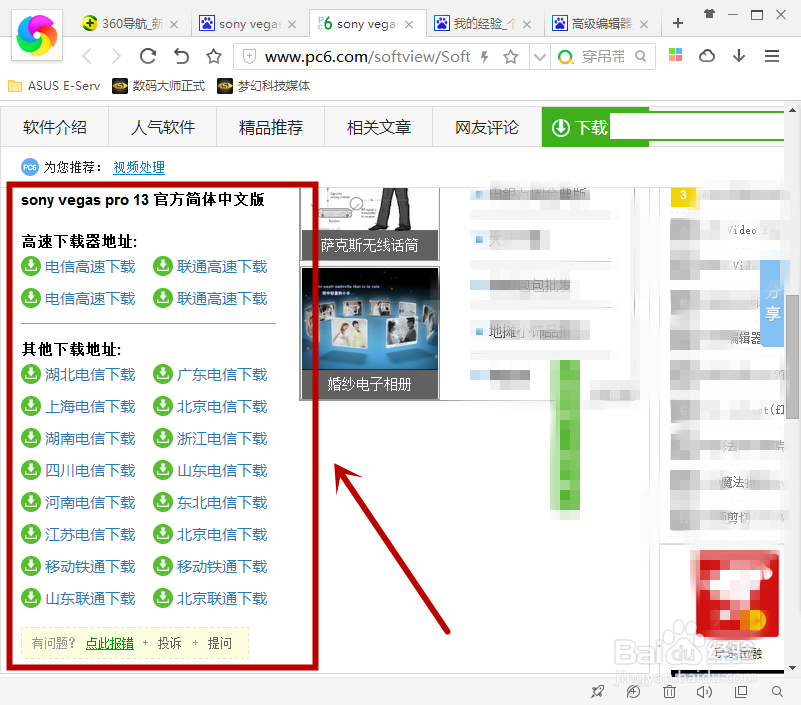Open the 数码大师正式 bookmark
This screenshot has width=801, height=705.
click(x=158, y=86)
